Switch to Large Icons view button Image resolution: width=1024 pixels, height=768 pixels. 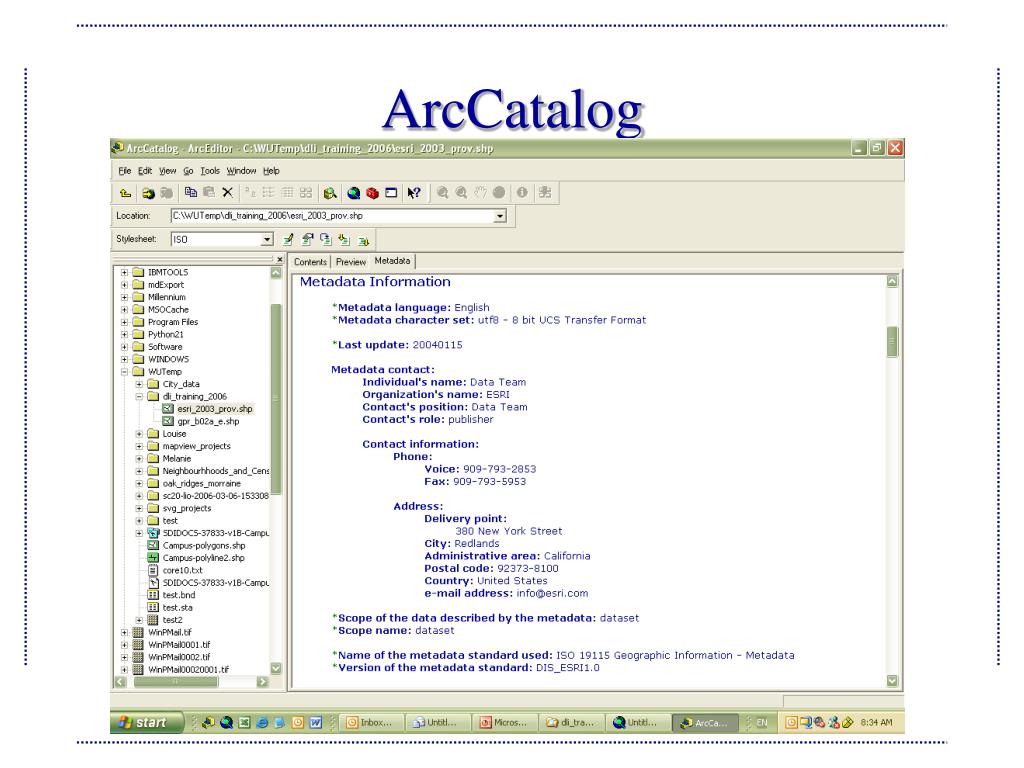(x=251, y=192)
